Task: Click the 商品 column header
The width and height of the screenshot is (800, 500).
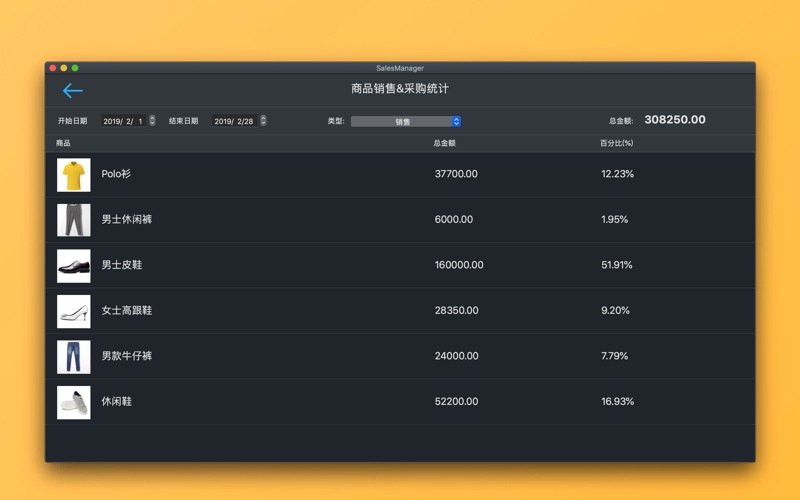Action: pos(63,143)
